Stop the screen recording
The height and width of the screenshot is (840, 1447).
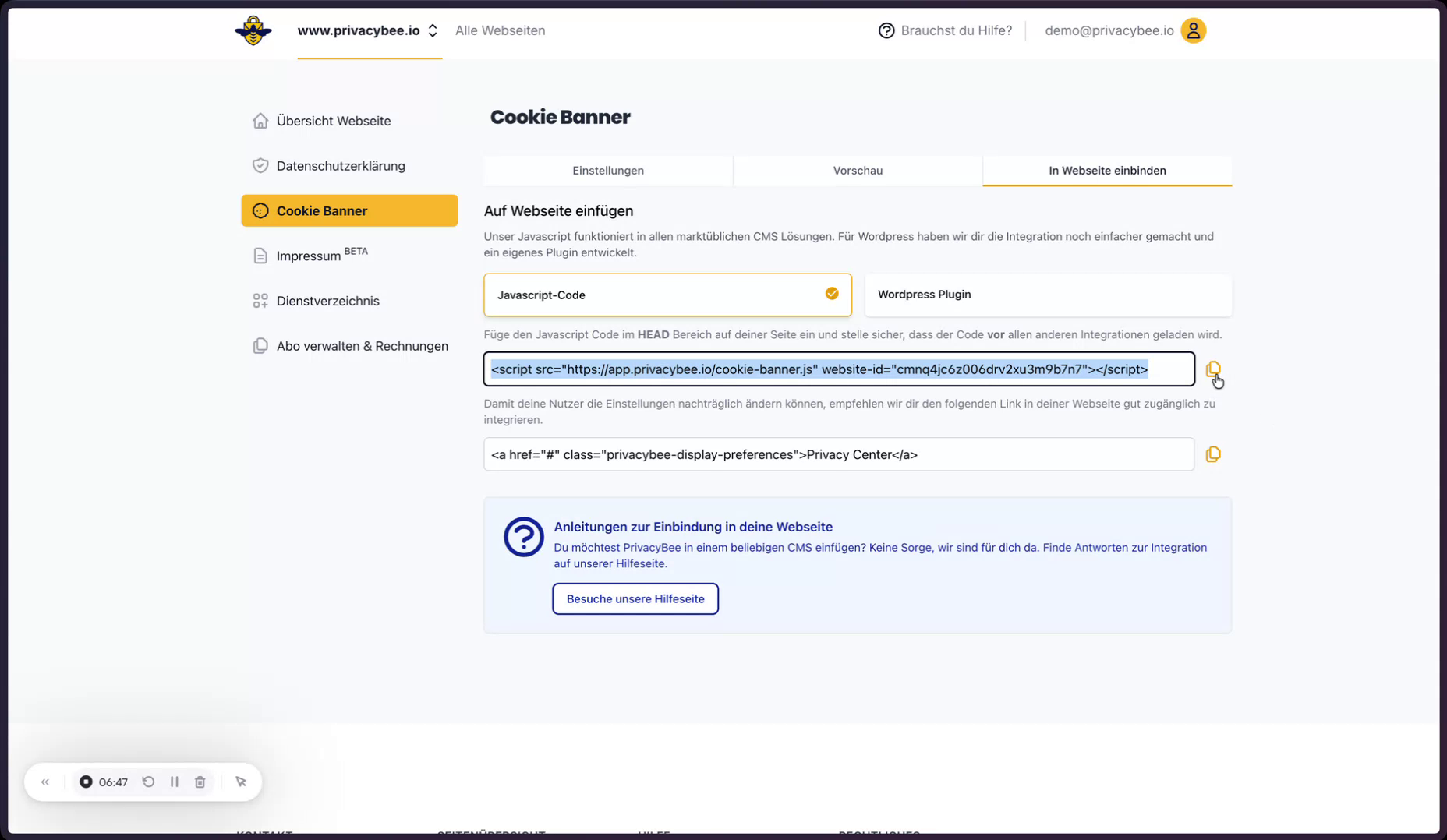[86, 782]
